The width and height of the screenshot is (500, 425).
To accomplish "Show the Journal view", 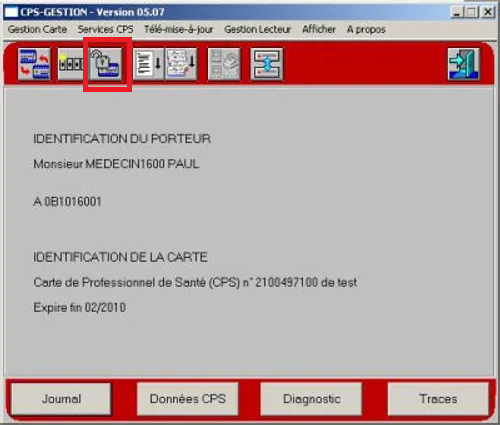I will [61, 399].
